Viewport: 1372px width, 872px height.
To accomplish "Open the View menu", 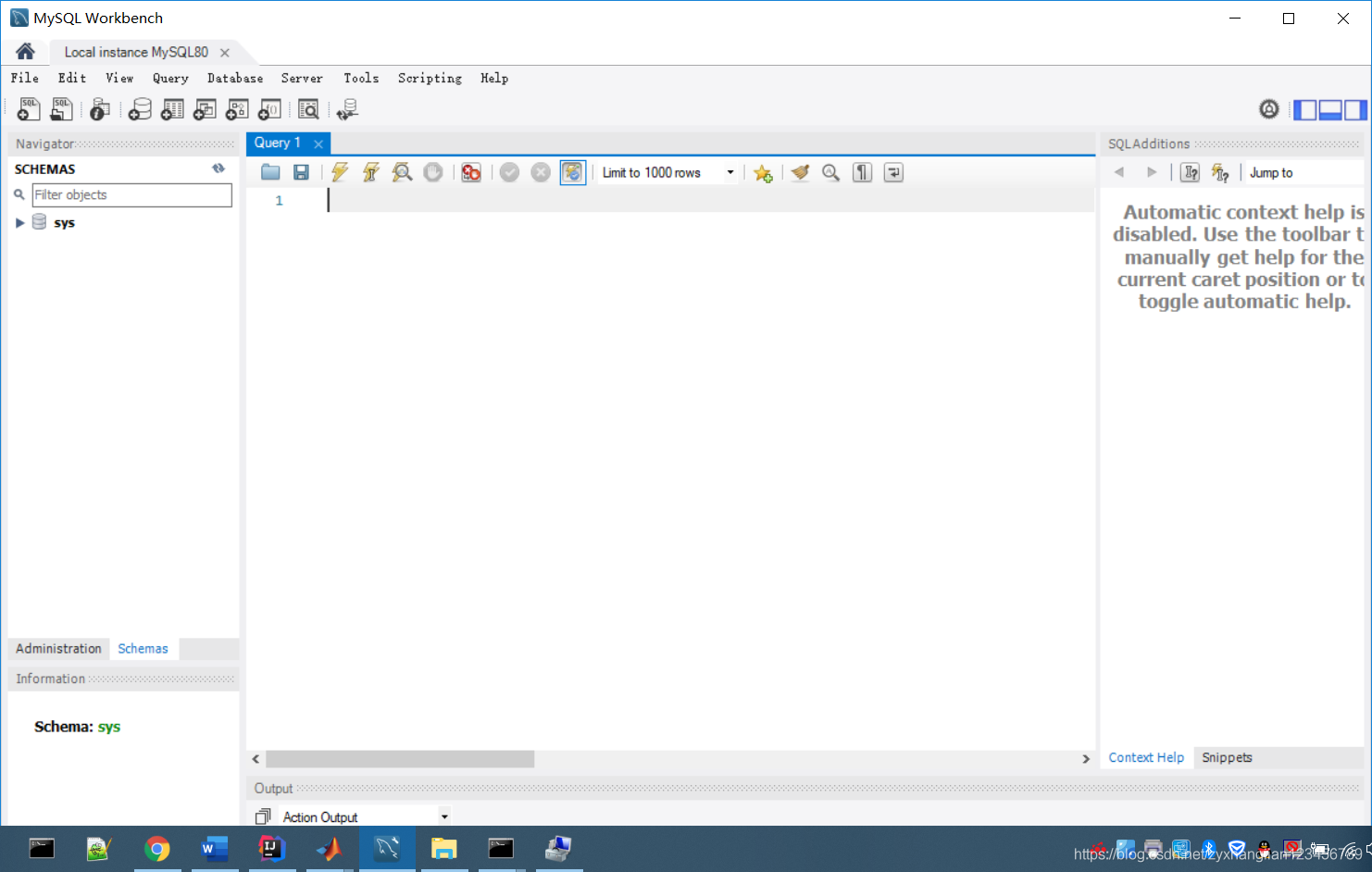I will (x=119, y=79).
